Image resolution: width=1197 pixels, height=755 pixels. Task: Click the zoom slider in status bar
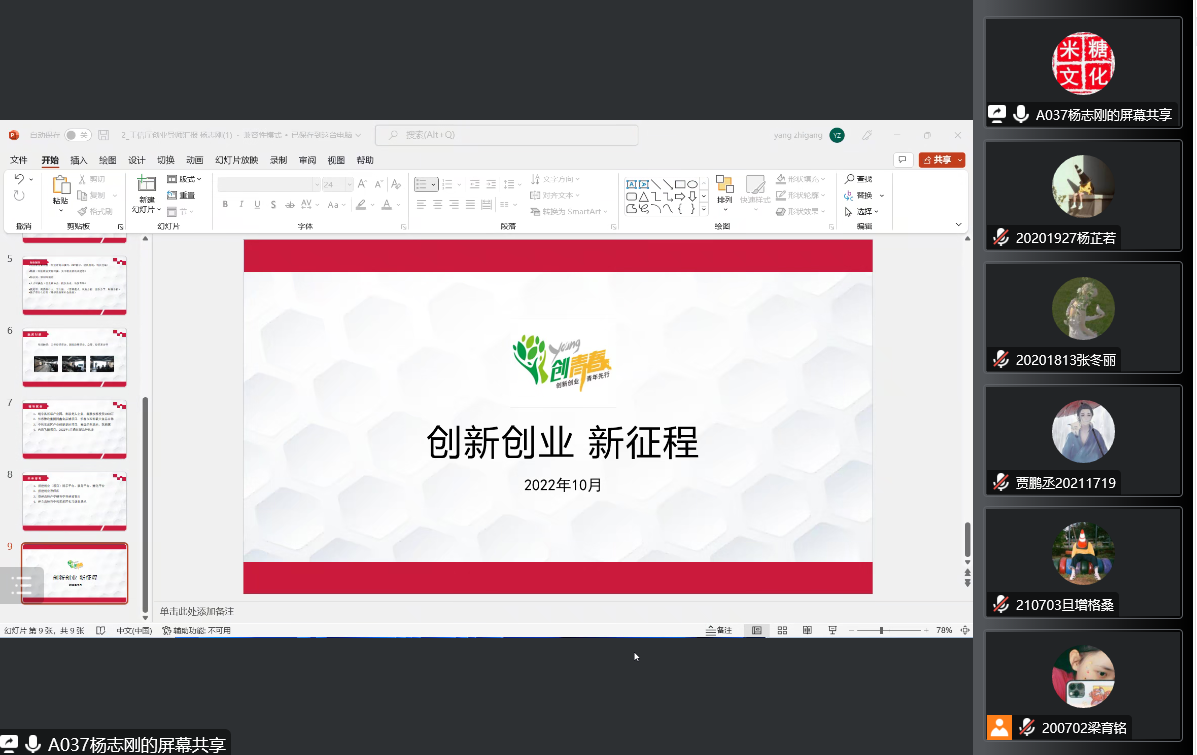[x=881, y=631]
